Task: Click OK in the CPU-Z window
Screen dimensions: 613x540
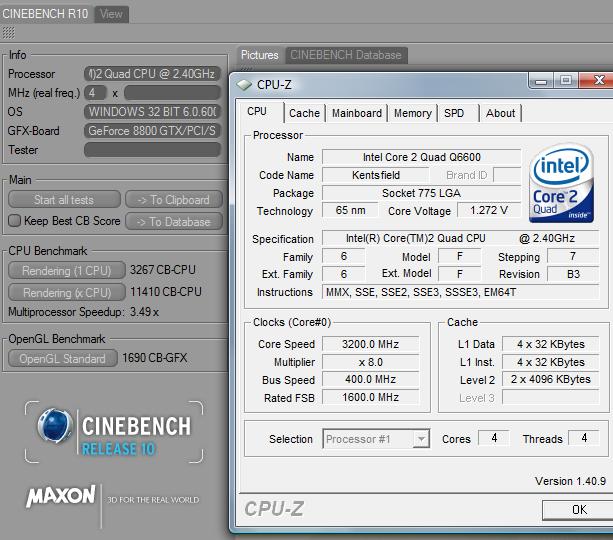Action: pyautogui.click(x=578, y=510)
